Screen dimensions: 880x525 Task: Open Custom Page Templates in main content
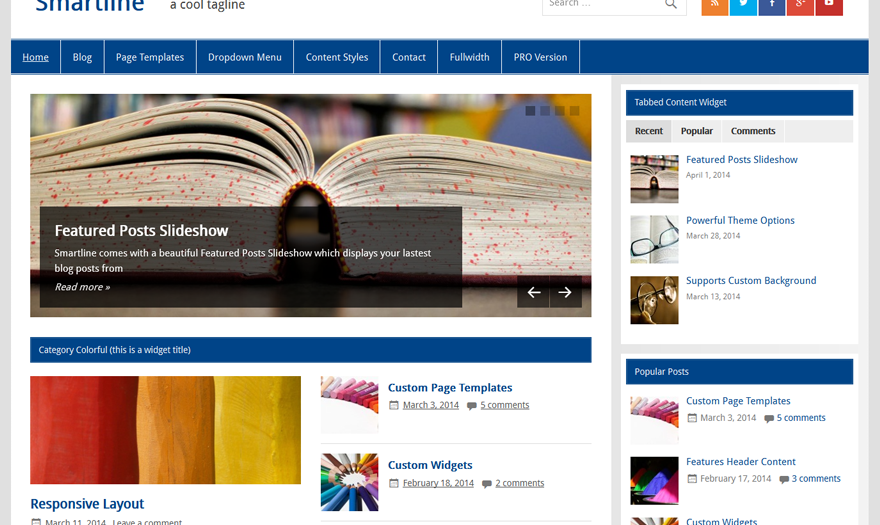click(450, 387)
